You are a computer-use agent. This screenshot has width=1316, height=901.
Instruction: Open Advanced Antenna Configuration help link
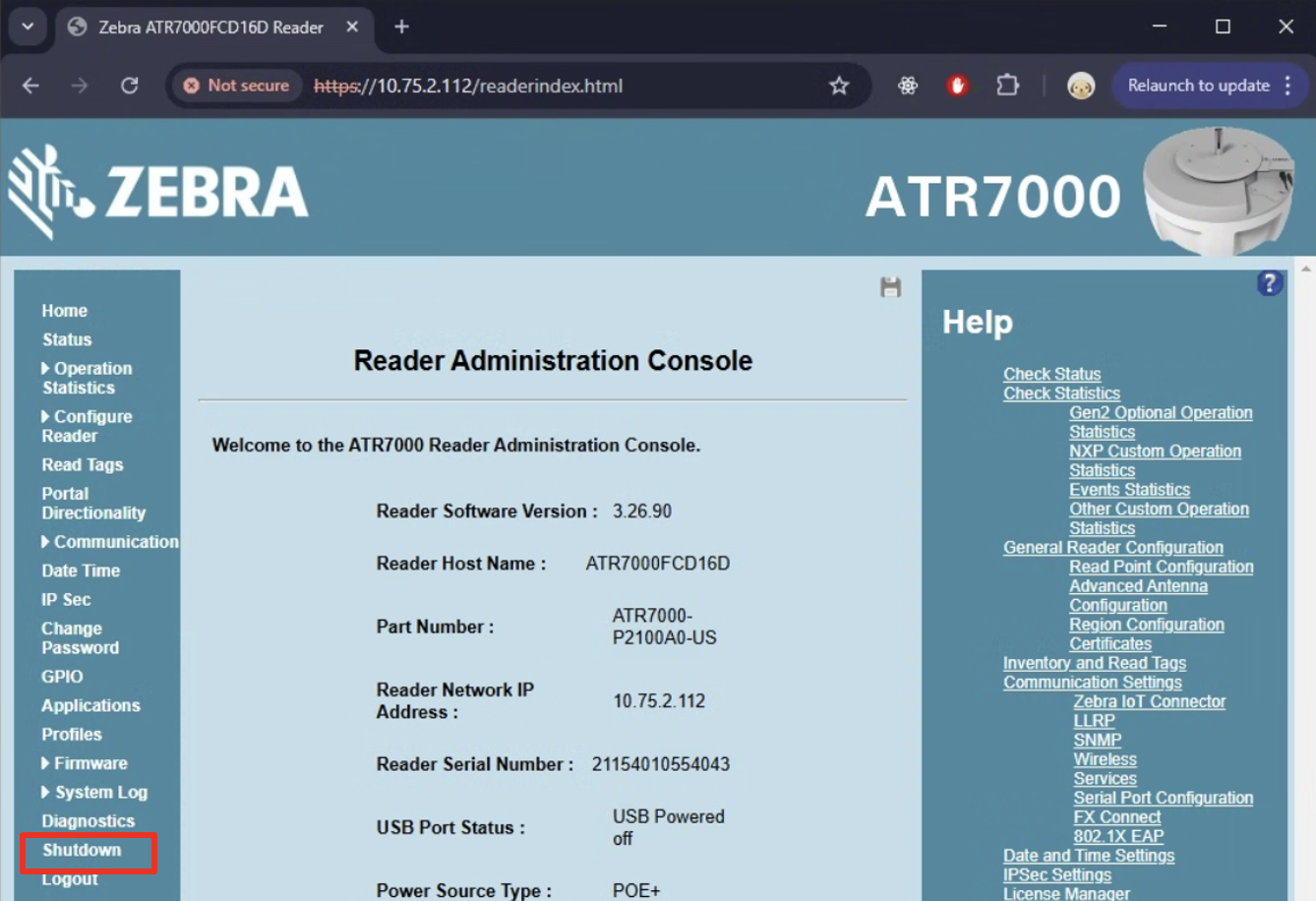1138,595
